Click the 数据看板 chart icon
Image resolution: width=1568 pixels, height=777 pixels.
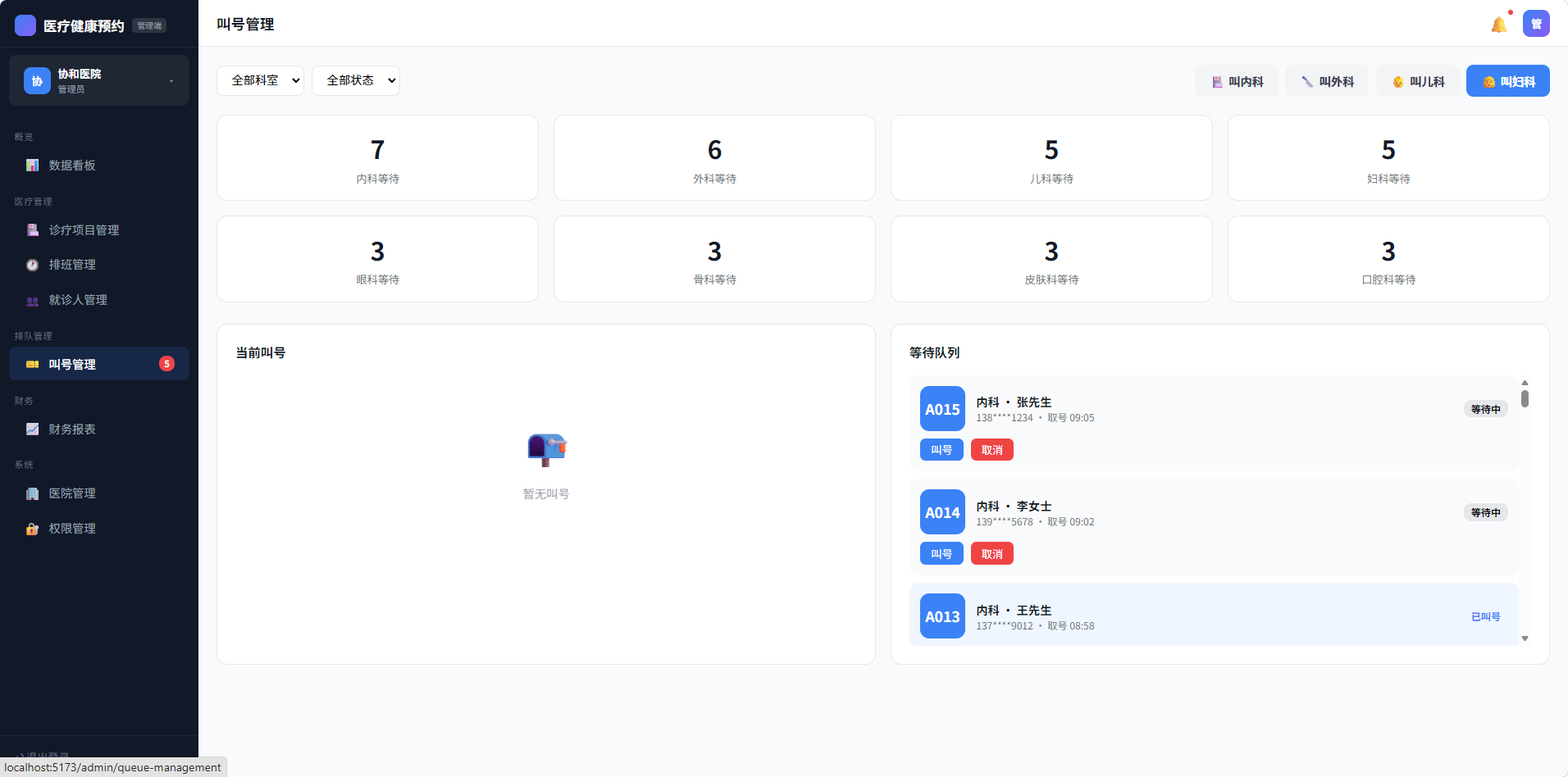[33, 166]
